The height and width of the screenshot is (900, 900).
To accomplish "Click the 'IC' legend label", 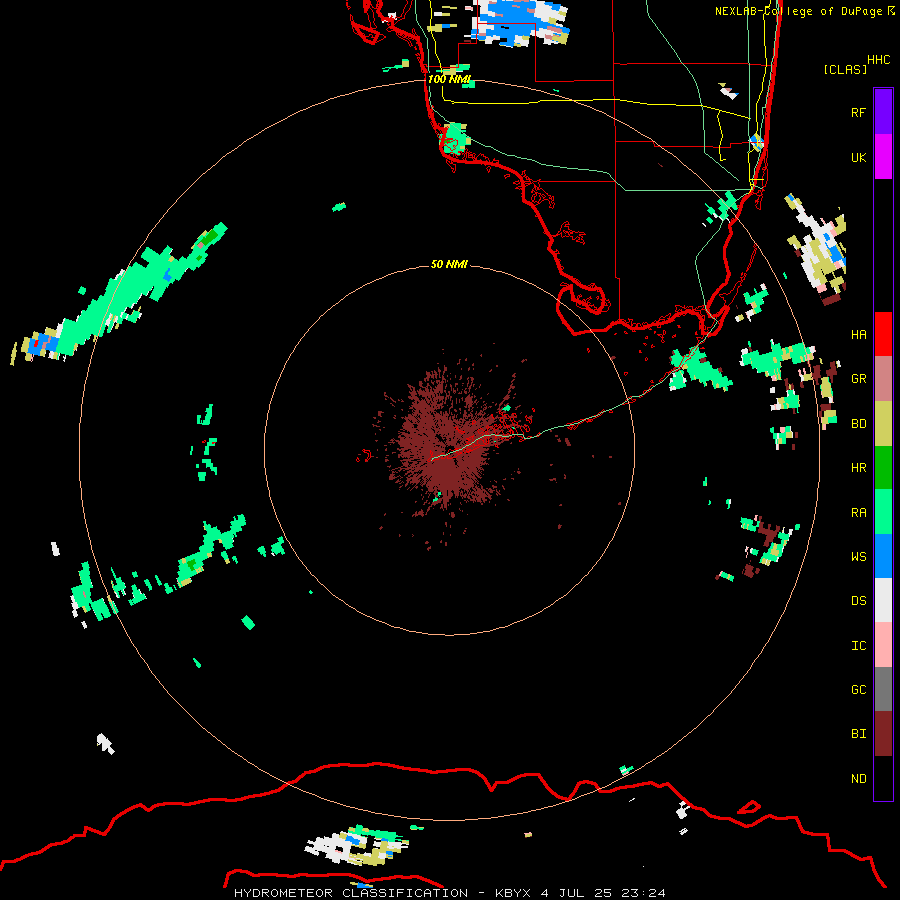I will click(858, 646).
